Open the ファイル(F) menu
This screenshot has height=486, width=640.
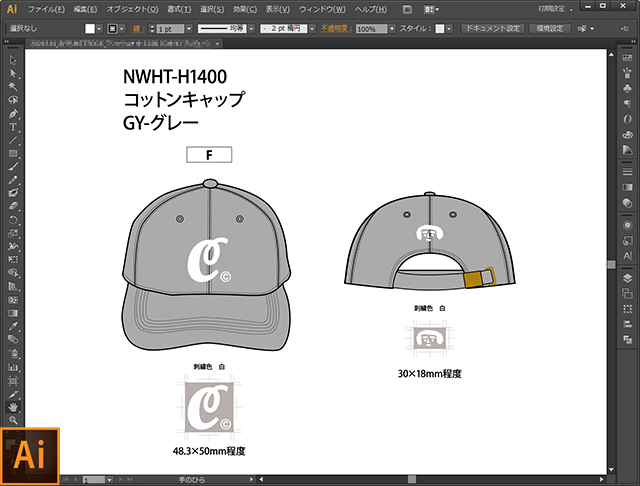47,9
